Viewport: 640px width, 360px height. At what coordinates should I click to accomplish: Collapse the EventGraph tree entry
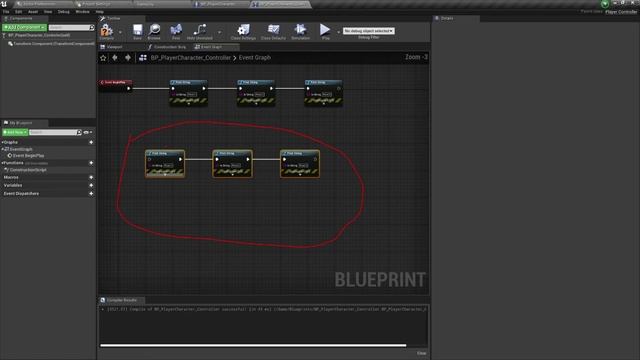[x=2, y=149]
